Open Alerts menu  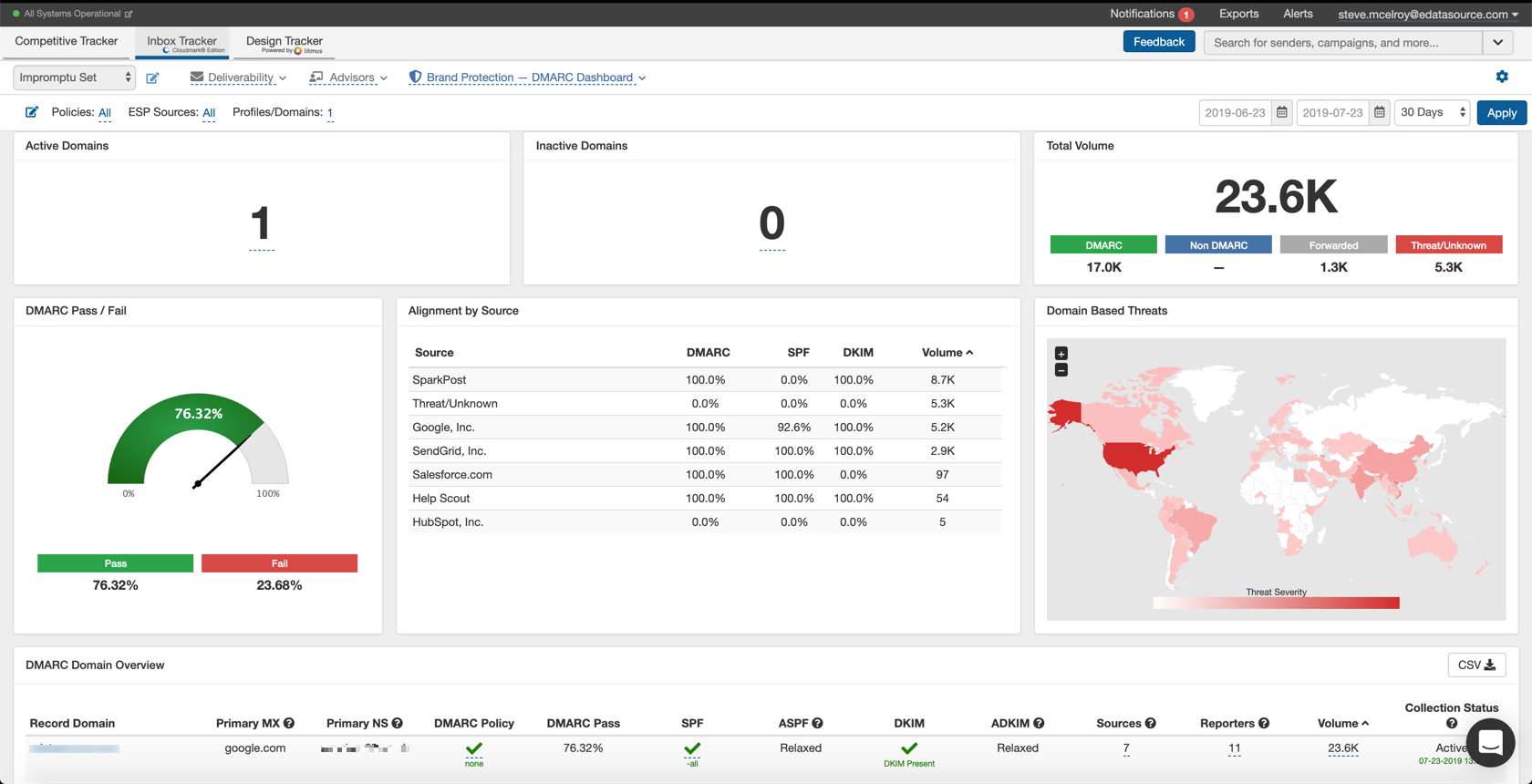(x=1298, y=14)
